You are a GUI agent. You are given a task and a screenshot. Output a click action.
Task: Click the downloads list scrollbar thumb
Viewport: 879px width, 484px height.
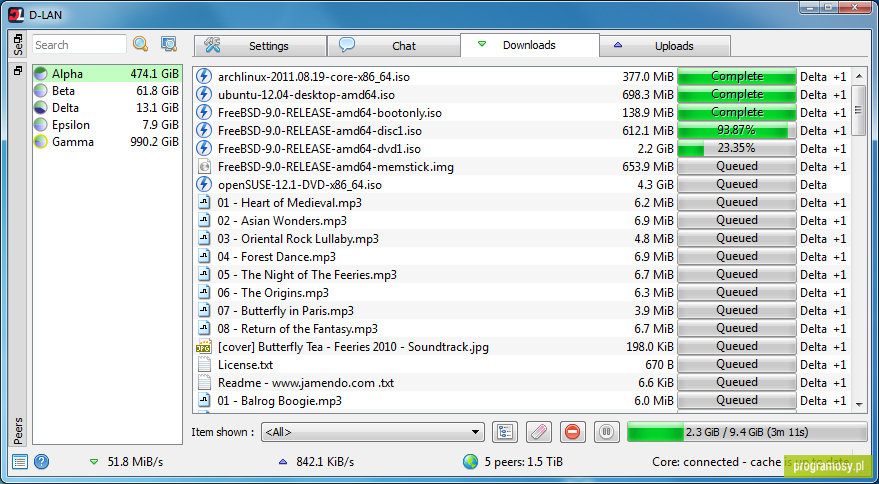(x=859, y=110)
